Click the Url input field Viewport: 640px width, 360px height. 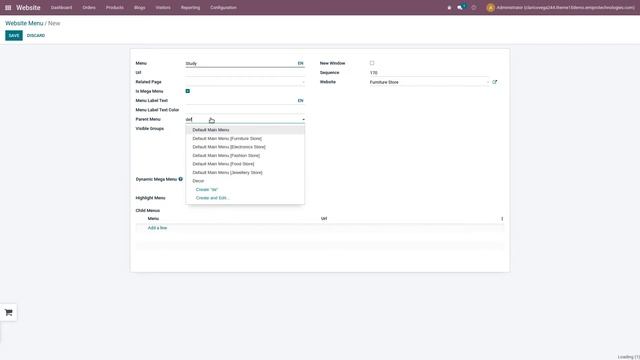245,73
